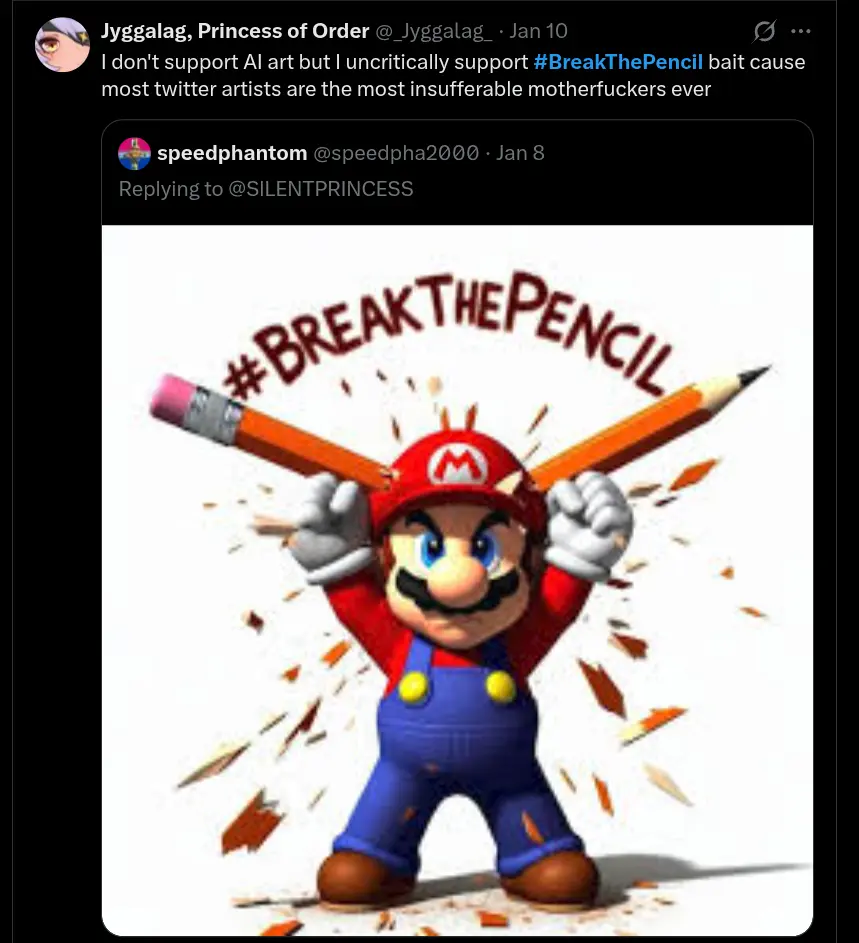Click the speedphantom display name
The image size is (859, 943).
(x=232, y=153)
